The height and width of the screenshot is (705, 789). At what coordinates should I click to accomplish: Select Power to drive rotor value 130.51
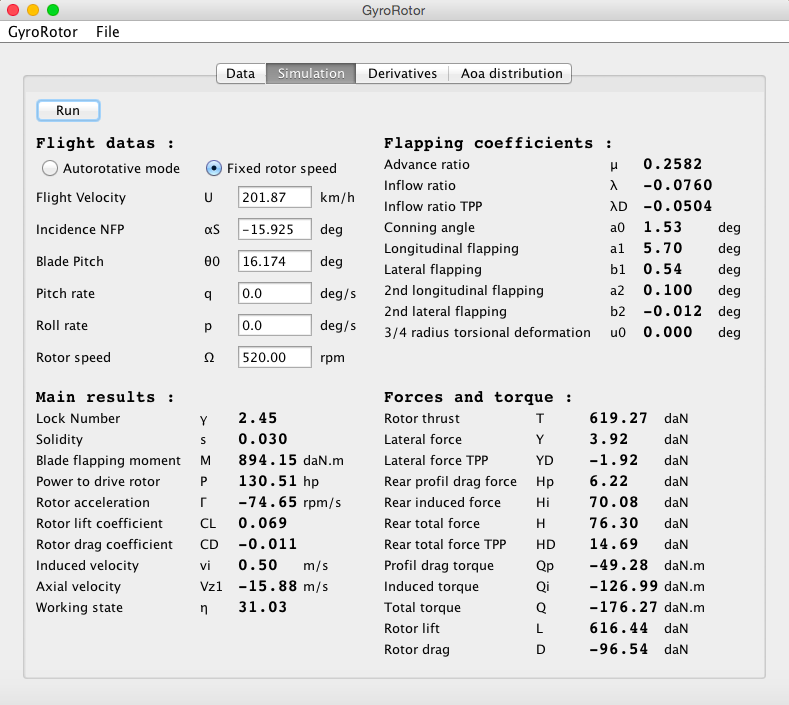click(x=267, y=482)
